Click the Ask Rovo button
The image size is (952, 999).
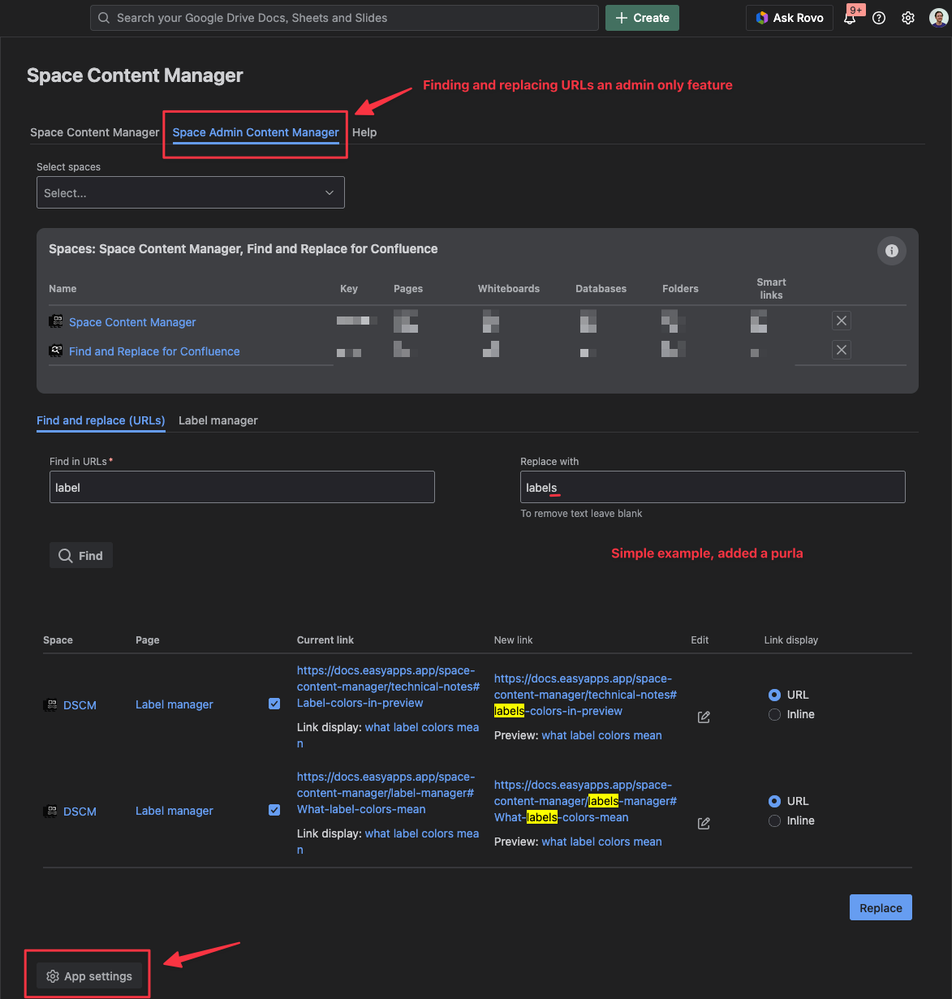pyautogui.click(x=790, y=18)
